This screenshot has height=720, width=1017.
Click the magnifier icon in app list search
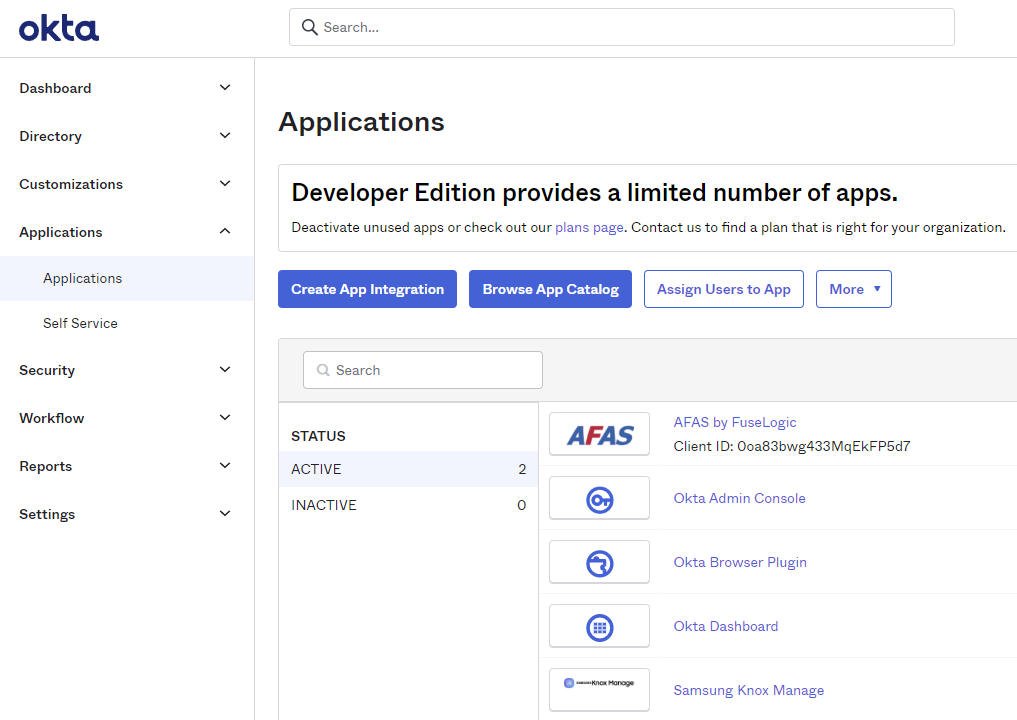(323, 370)
